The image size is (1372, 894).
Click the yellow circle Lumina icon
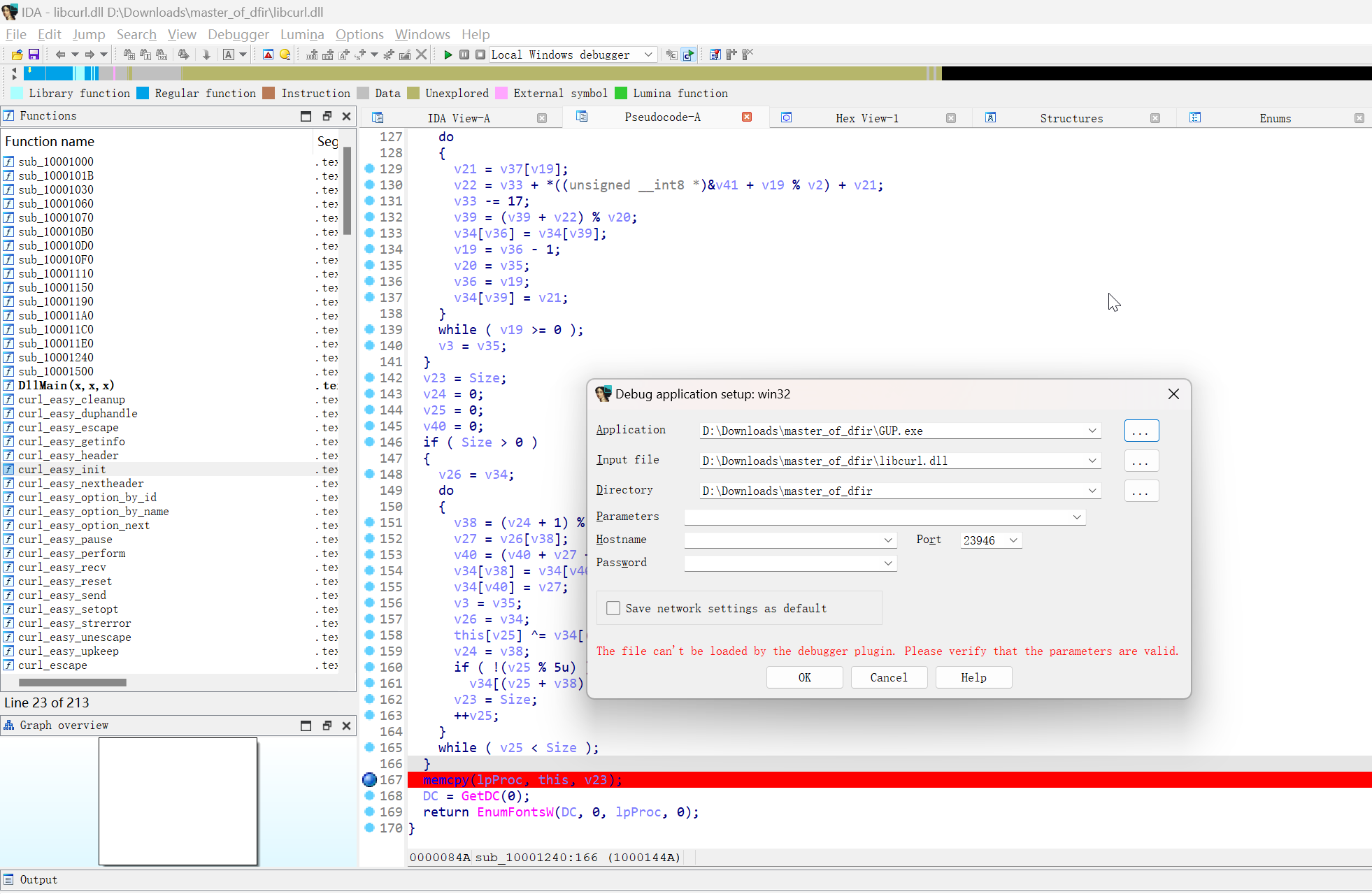coord(285,55)
